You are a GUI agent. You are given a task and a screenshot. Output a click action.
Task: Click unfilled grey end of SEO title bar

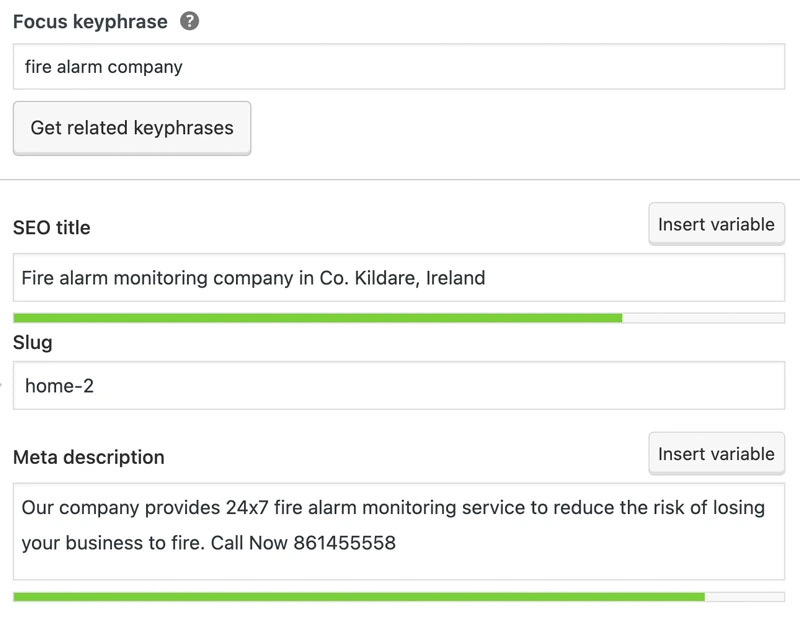click(703, 318)
